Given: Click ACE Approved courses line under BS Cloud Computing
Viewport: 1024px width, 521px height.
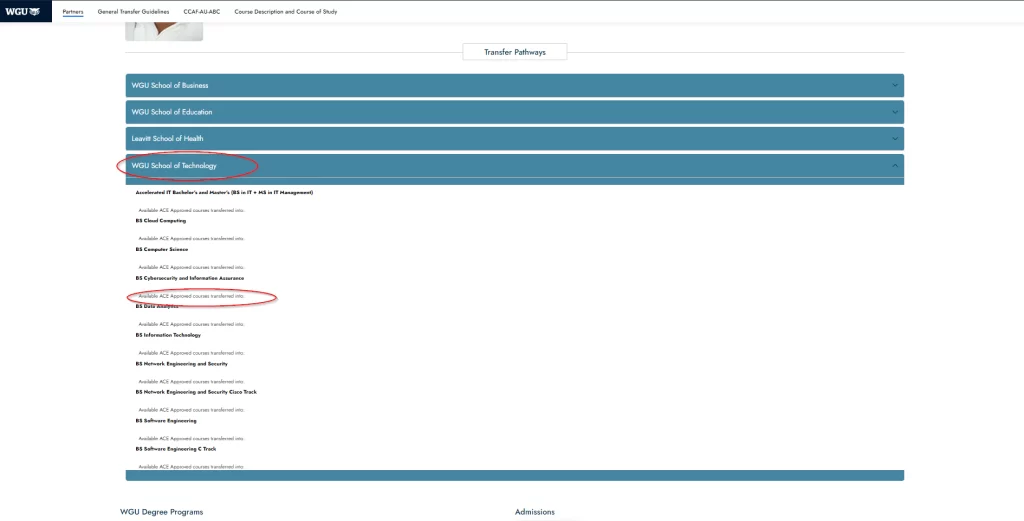Looking at the screenshot, I should [191, 239].
